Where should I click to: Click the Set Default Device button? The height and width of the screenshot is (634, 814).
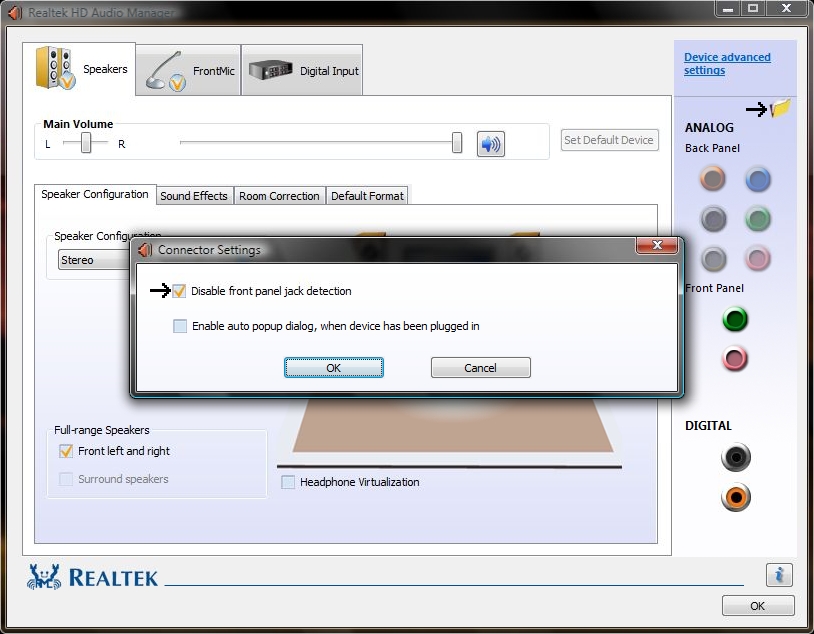pyautogui.click(x=609, y=140)
